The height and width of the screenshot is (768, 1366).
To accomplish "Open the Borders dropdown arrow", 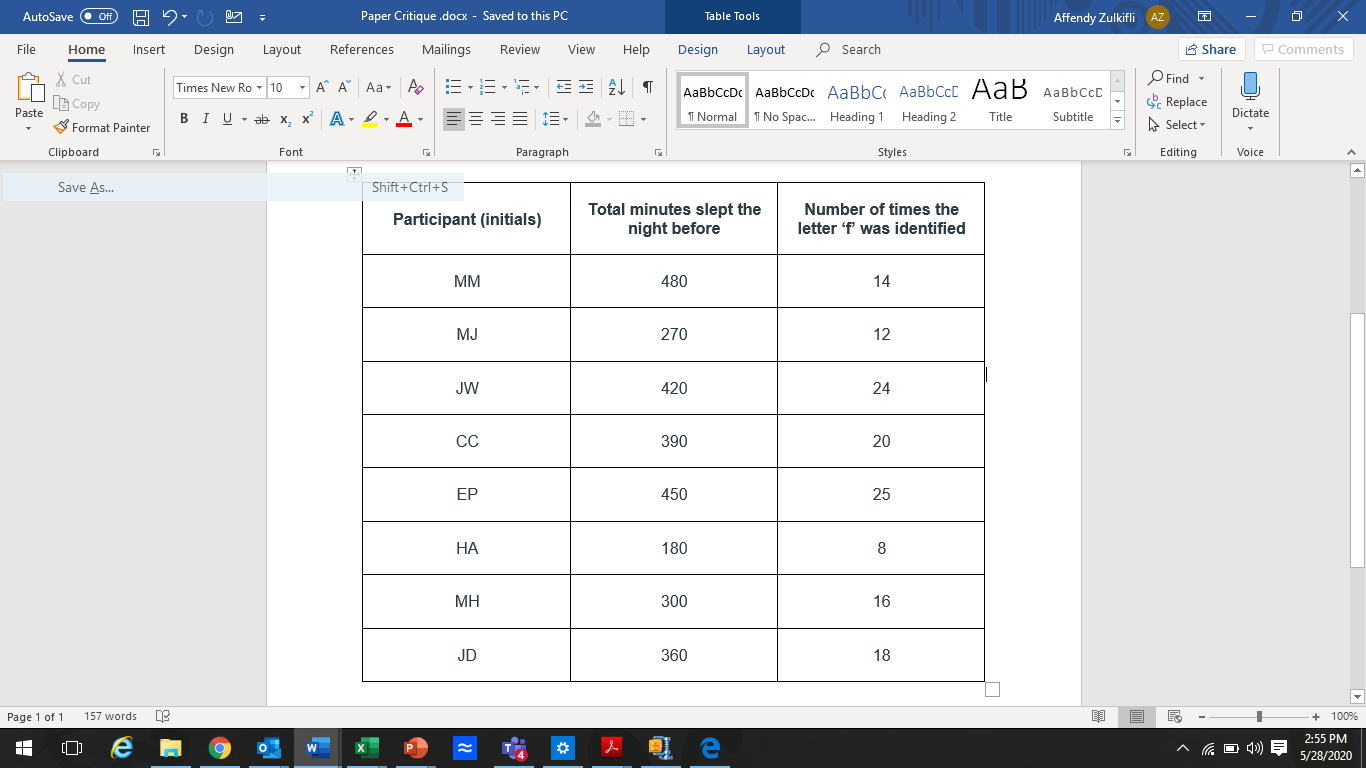I will pyautogui.click(x=643, y=119).
